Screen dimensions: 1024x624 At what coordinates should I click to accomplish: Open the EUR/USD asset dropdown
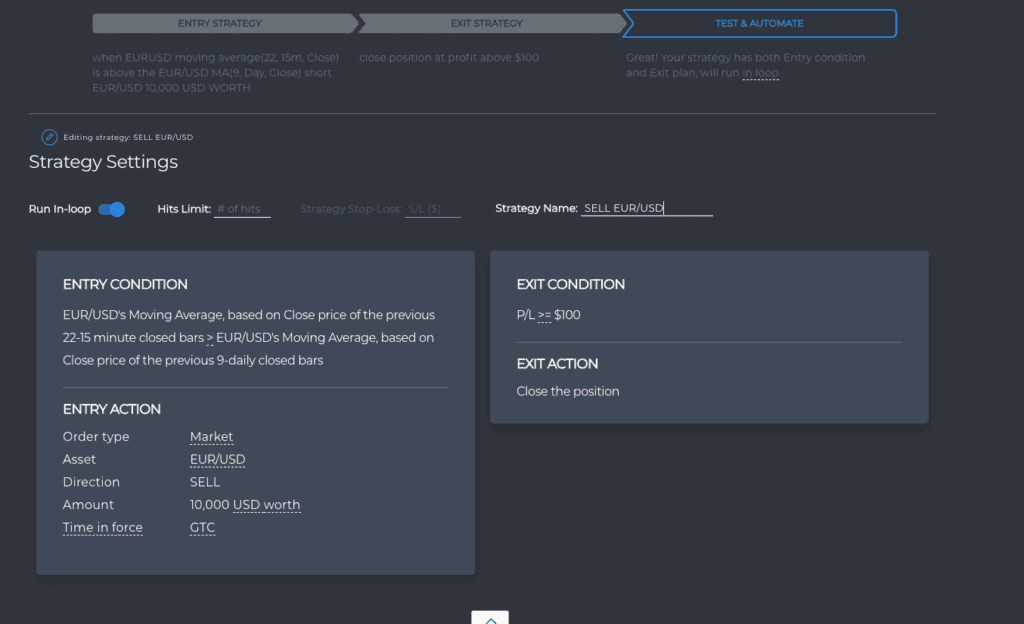tap(217, 460)
